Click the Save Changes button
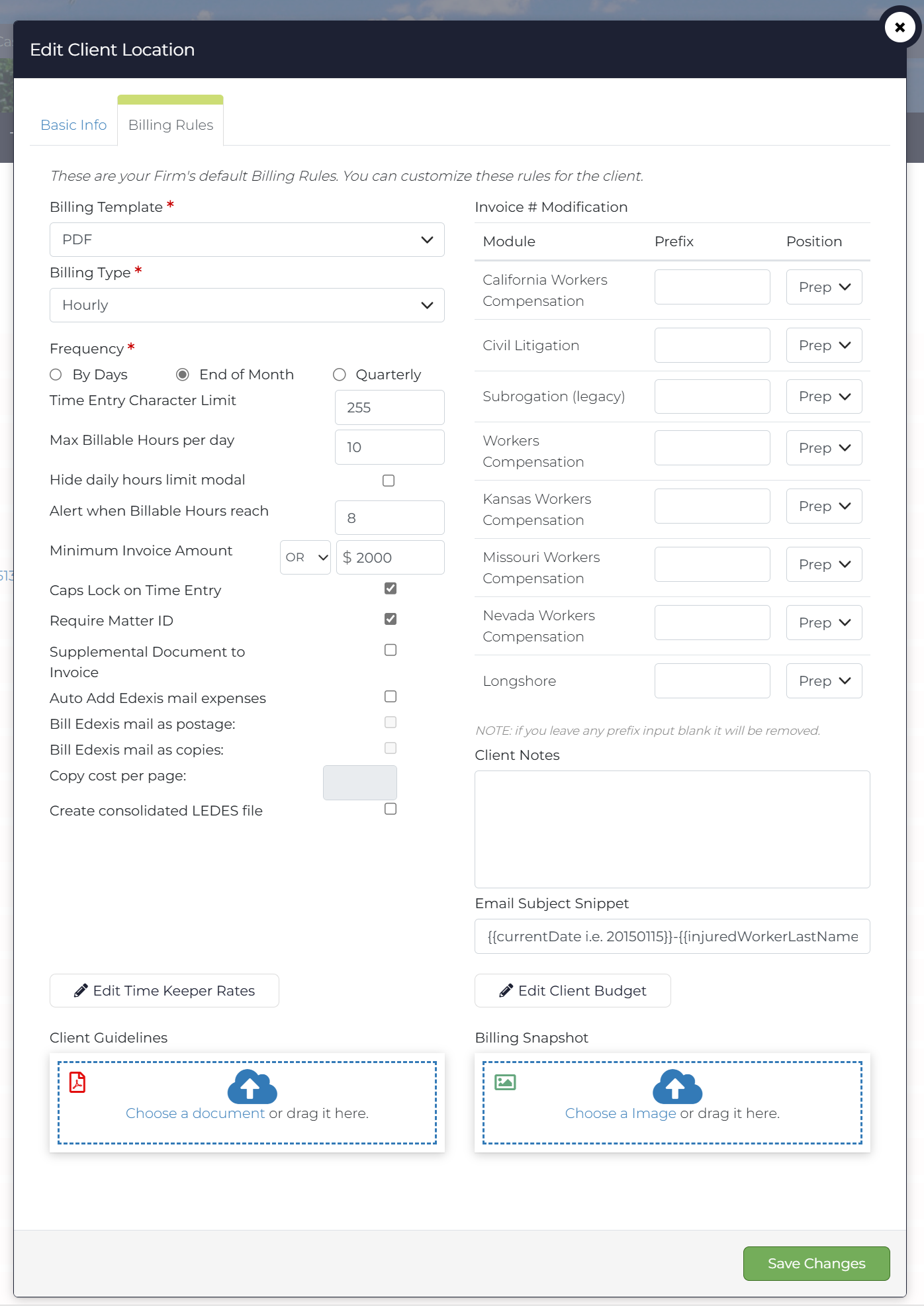Image resolution: width=924 pixels, height=1306 pixels. (x=817, y=1264)
